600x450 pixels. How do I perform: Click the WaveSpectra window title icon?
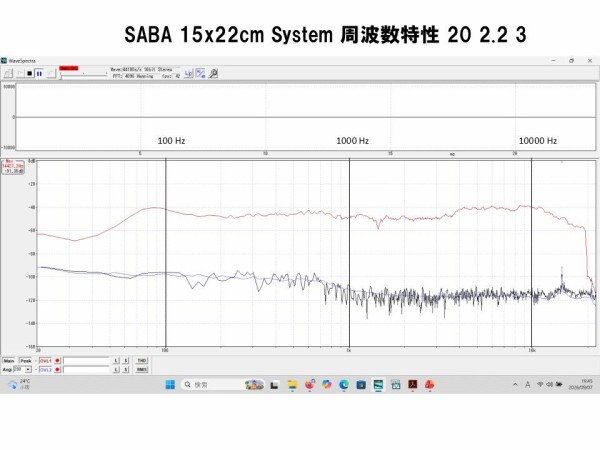pos(4,60)
